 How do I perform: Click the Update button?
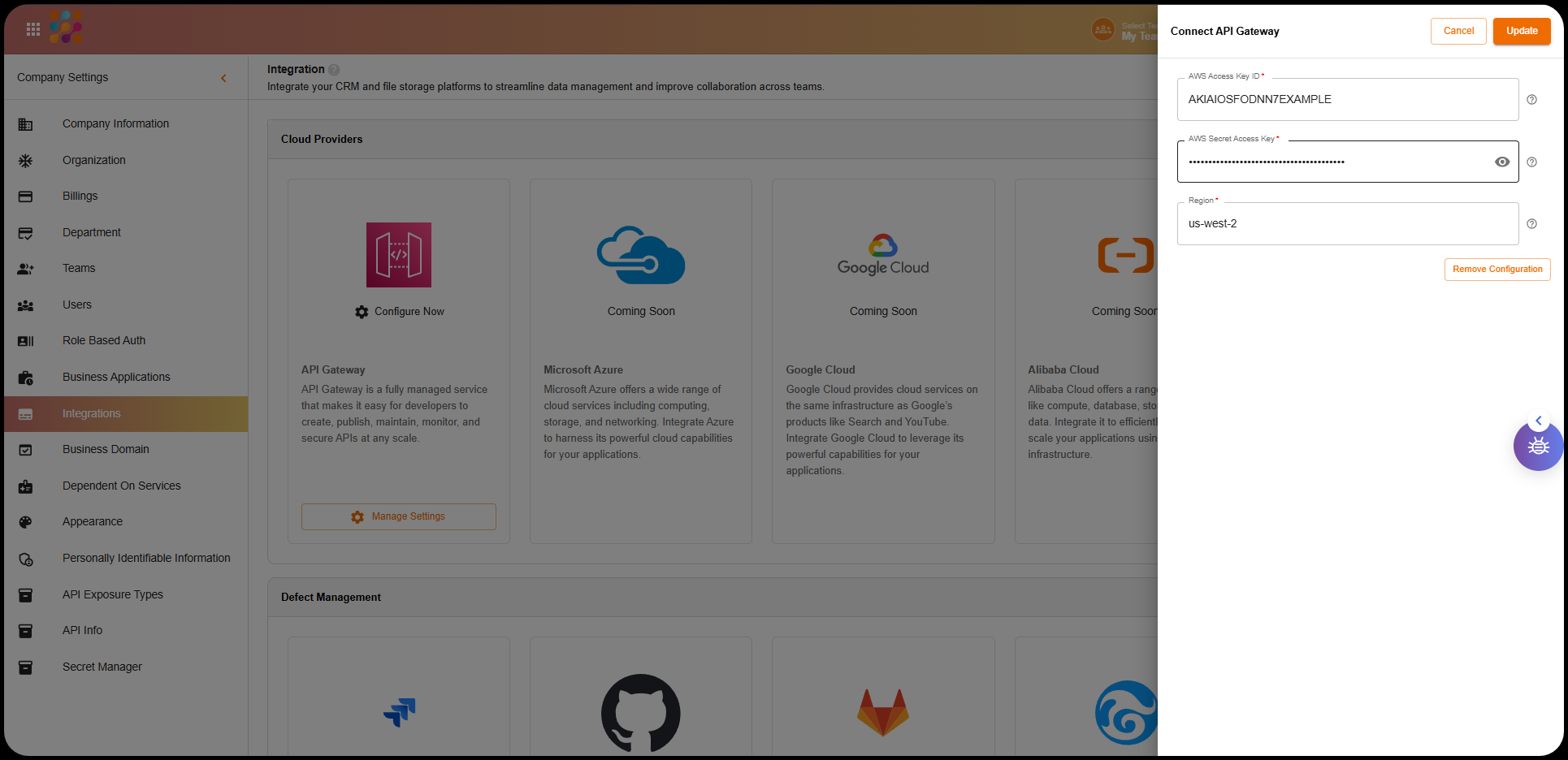coord(1521,31)
